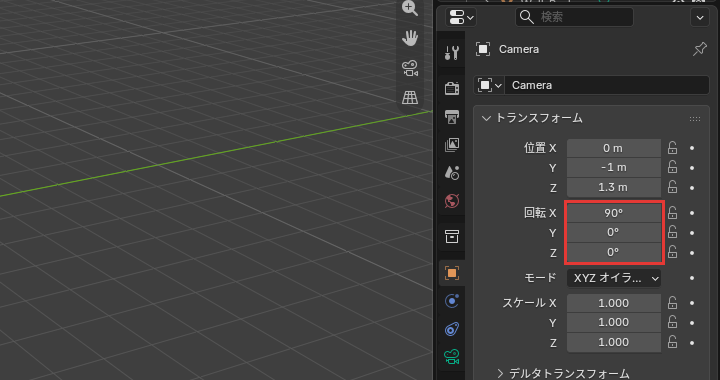Open the properties options dropdown arrow
This screenshot has width=720, height=380.
700,17
